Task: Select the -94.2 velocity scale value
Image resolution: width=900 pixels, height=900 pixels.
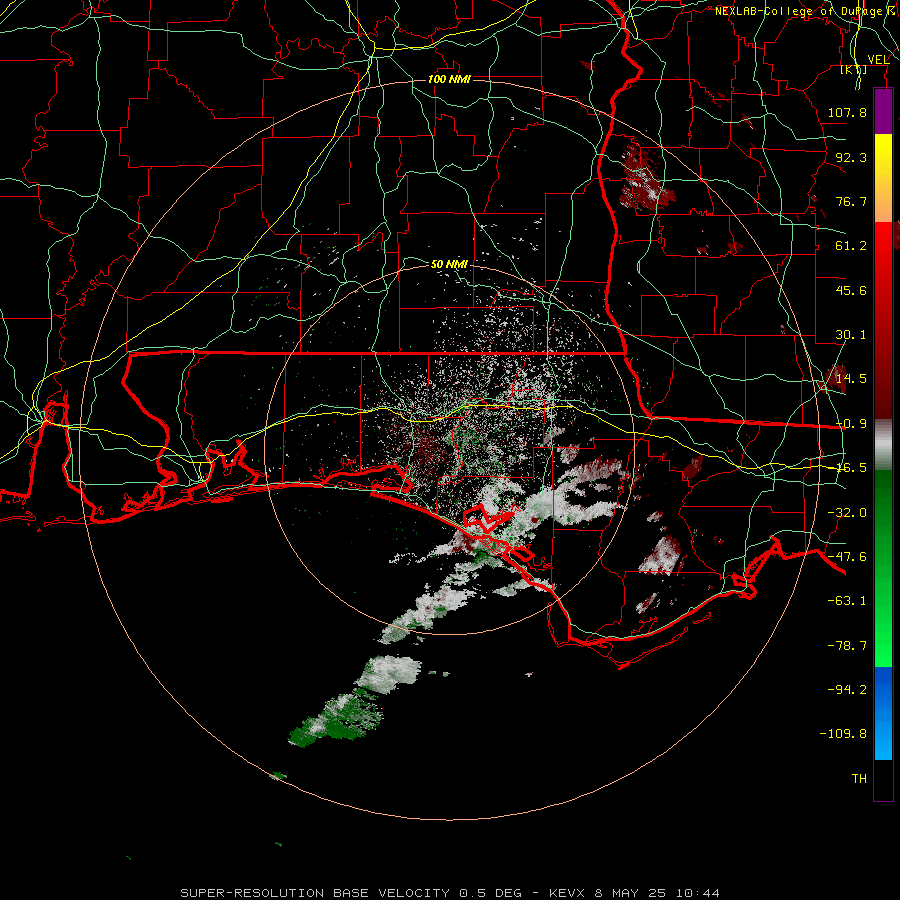Action: 847,689
